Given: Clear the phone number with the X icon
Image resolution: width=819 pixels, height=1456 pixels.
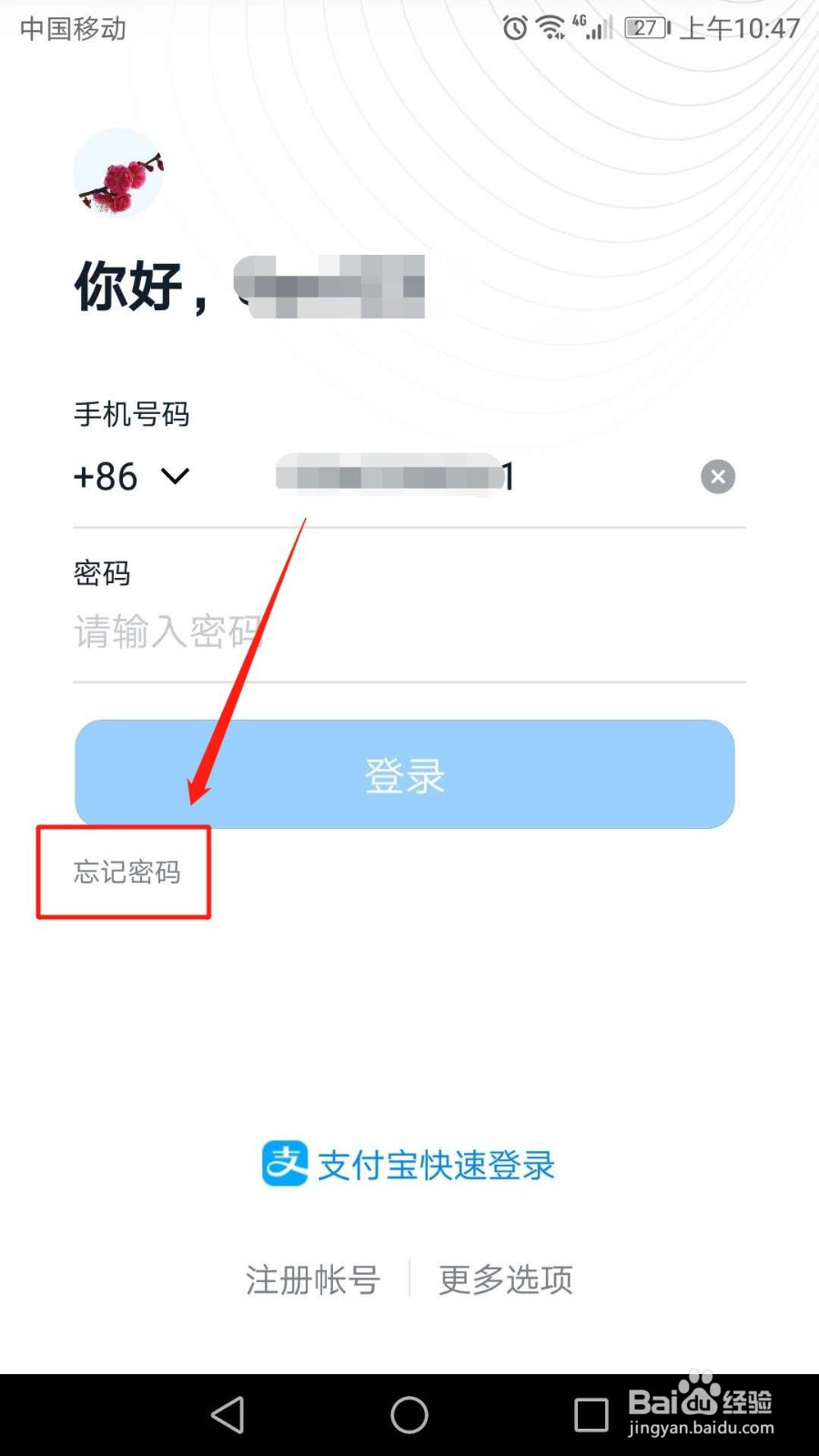Looking at the screenshot, I should [x=718, y=476].
